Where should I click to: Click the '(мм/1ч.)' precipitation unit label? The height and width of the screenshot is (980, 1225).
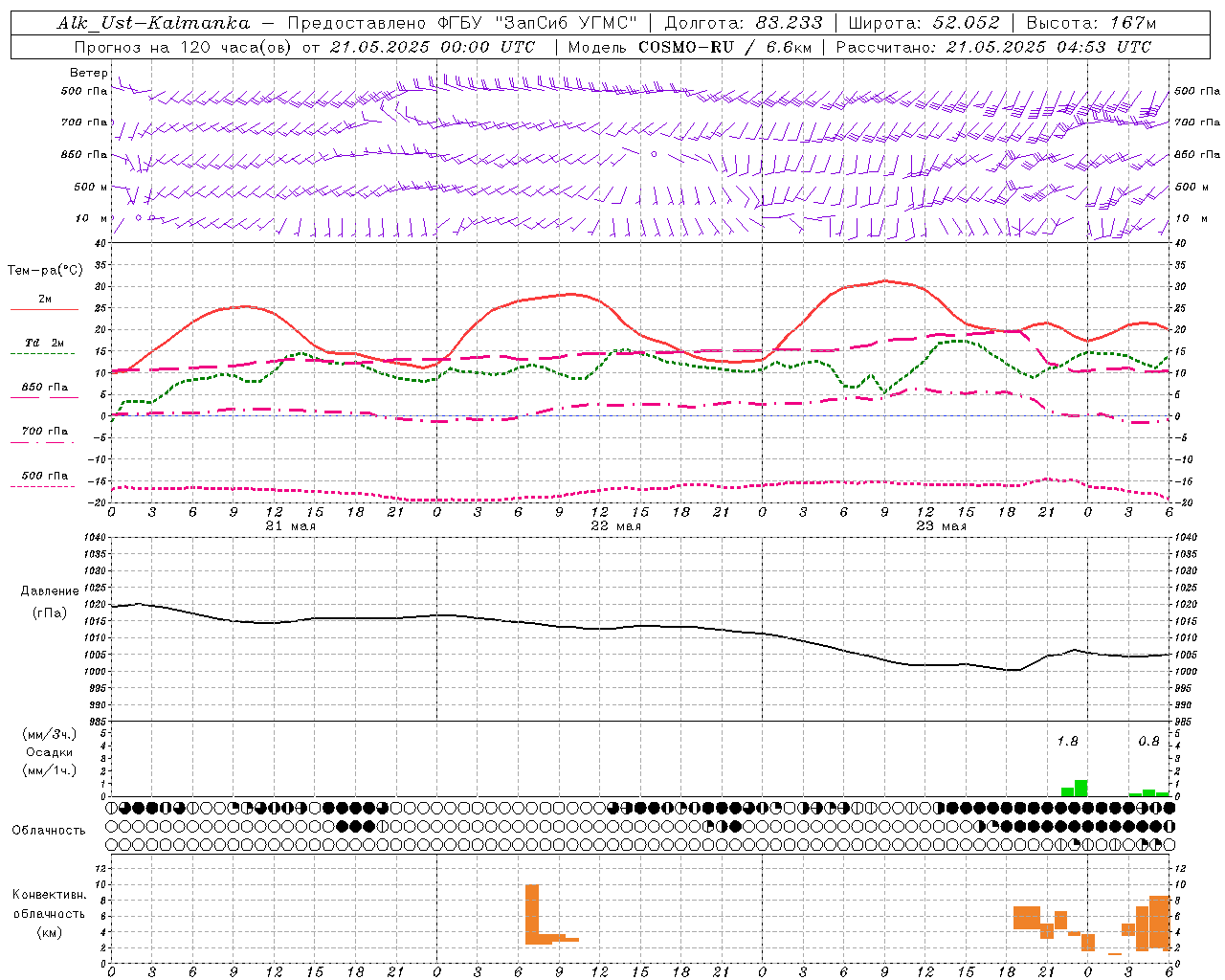(x=50, y=770)
